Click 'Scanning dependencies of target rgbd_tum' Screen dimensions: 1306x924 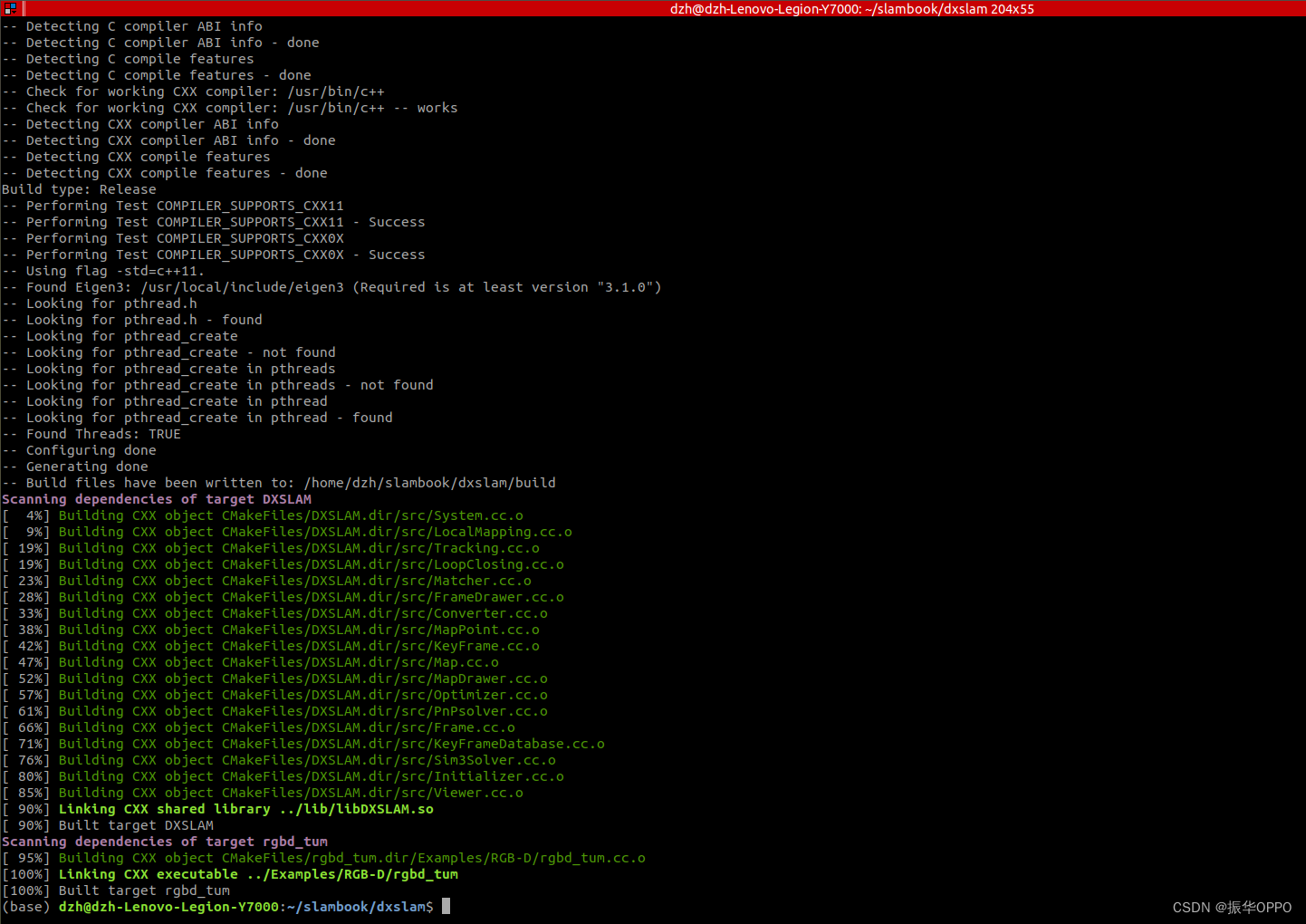[165, 842]
